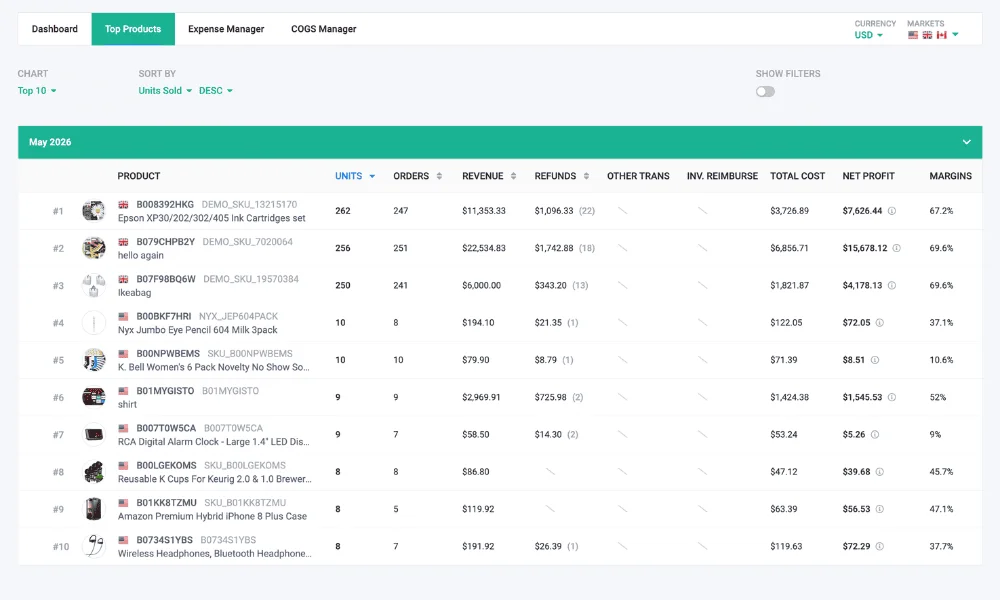This screenshot has width=1000, height=600.
Task: Select product name 'Amazon Premium Hybrid iPhone 8 Plus Case'
Action: pos(212,516)
